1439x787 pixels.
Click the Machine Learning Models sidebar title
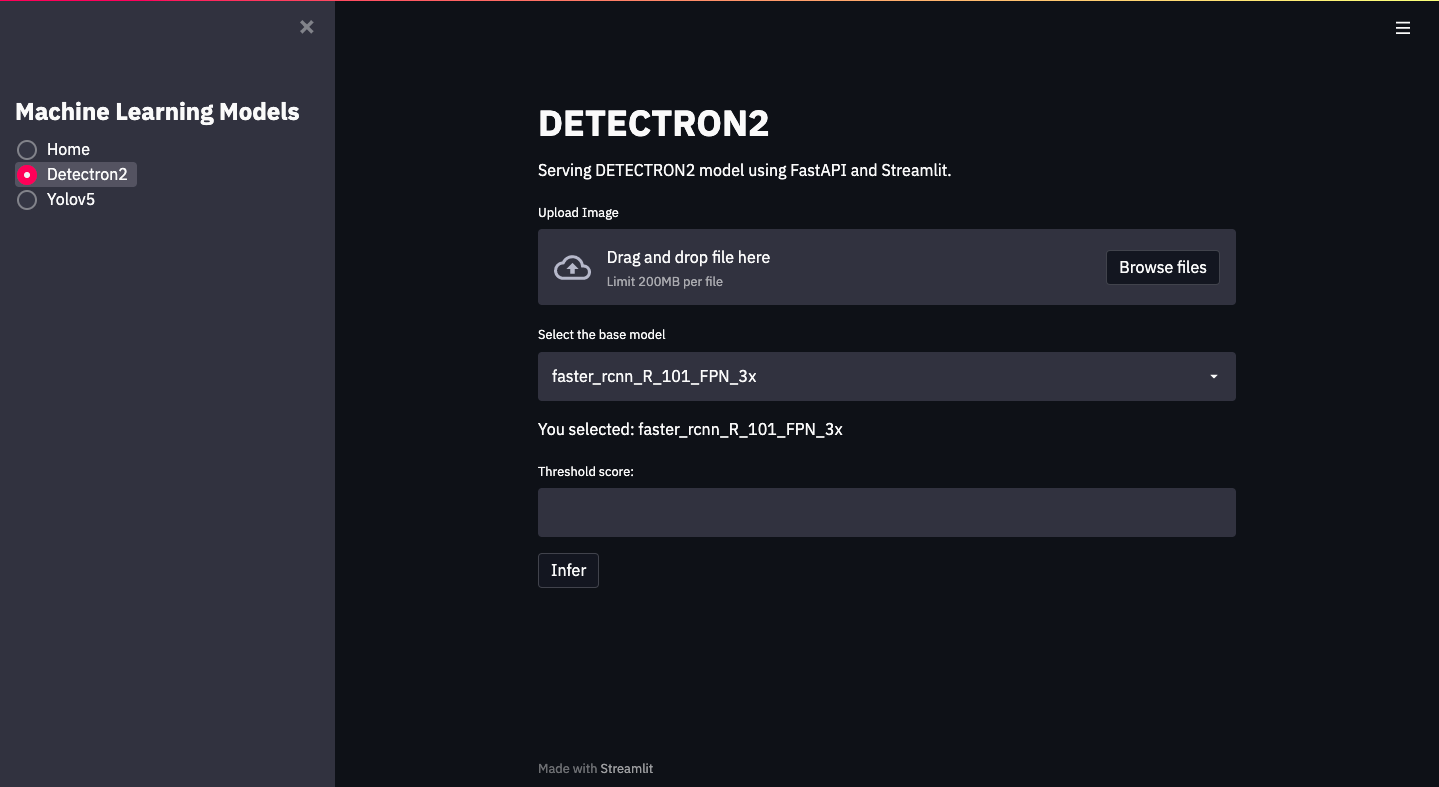tap(157, 111)
